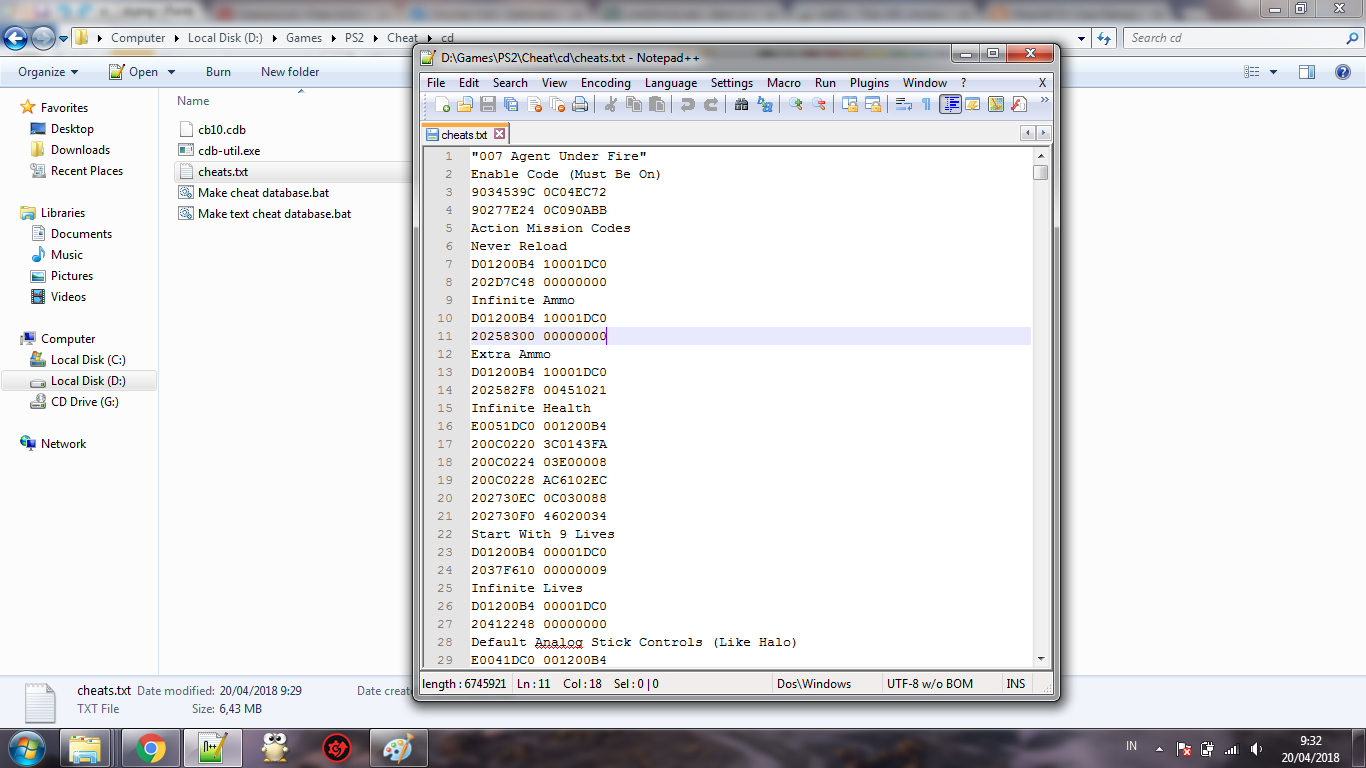Undo the last edit via toolbar icon
The height and width of the screenshot is (768, 1366).
(687, 104)
